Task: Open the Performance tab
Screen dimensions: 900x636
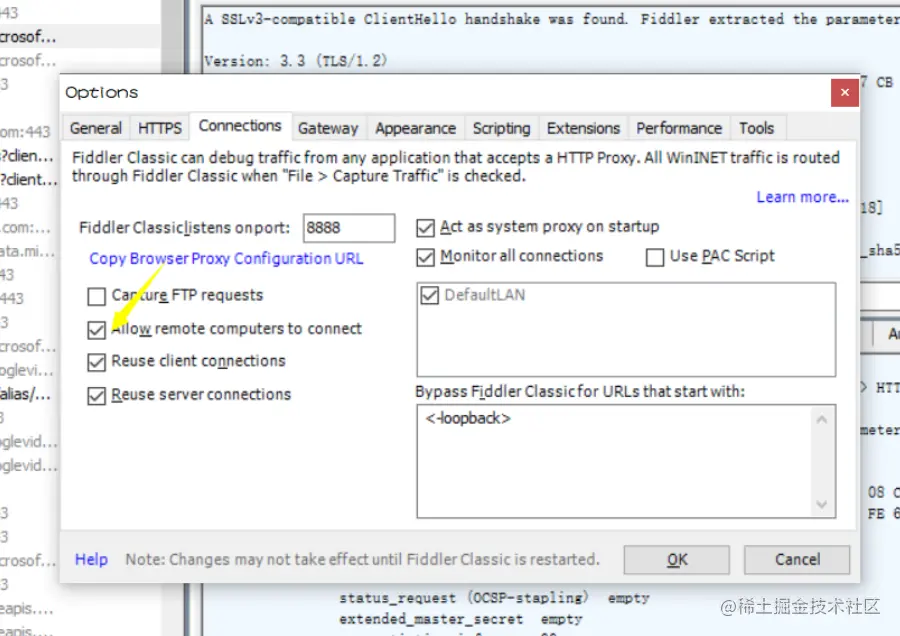Action: click(679, 128)
